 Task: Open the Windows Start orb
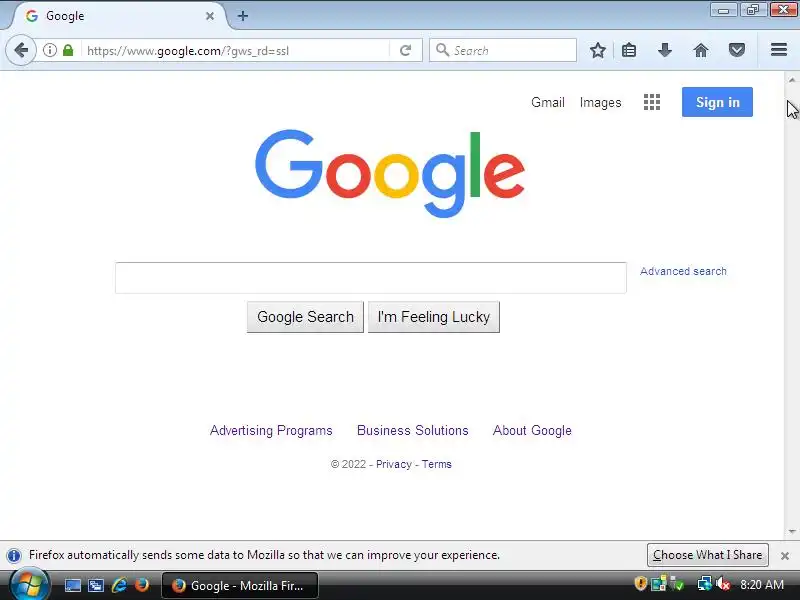(30, 585)
